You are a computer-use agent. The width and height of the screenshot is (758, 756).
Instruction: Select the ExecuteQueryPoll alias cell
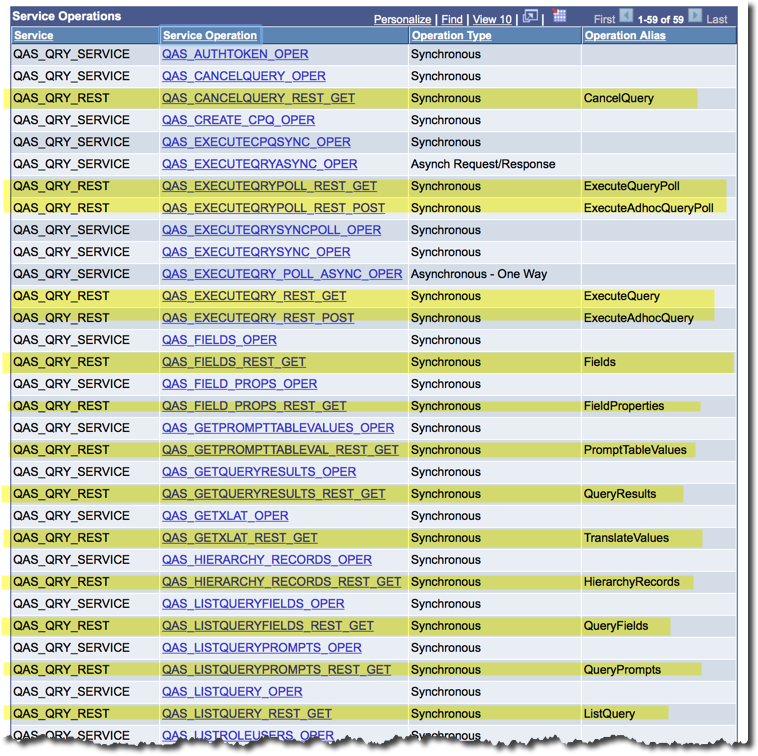point(658,186)
